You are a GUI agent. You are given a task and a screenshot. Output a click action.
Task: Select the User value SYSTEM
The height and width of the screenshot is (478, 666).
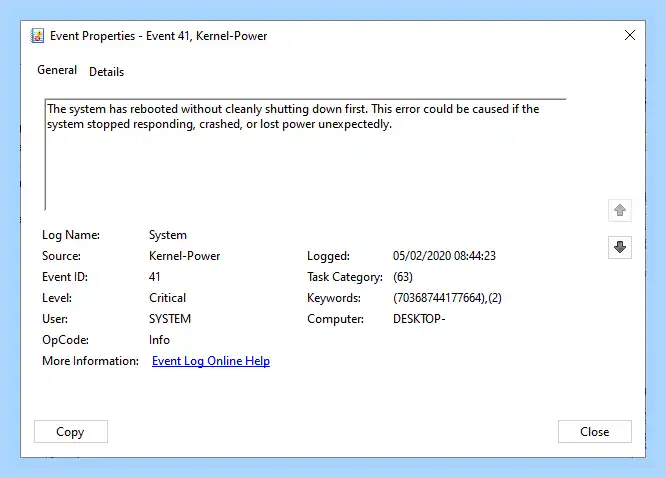tap(169, 319)
